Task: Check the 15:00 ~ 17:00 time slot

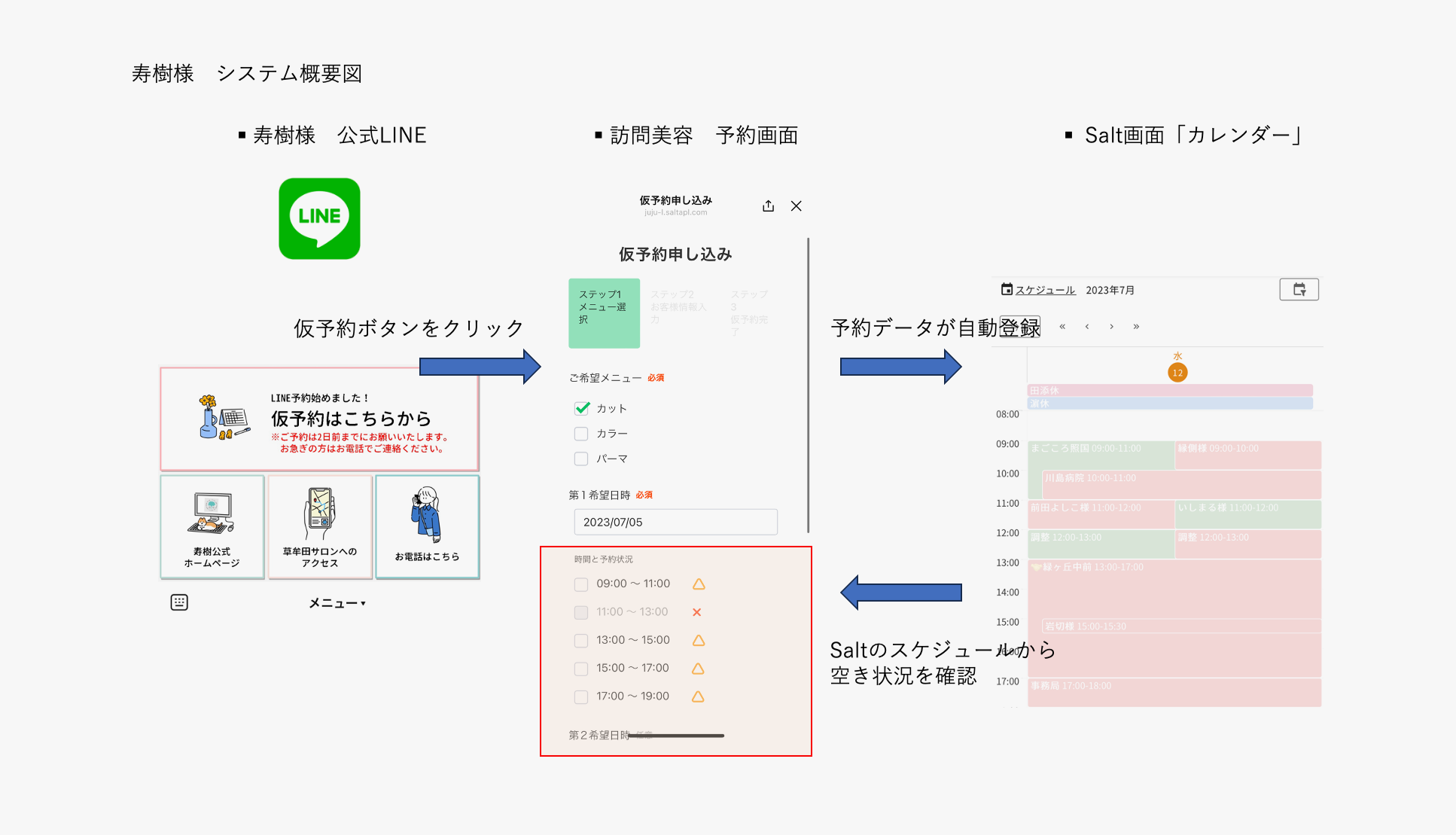Action: [581, 669]
